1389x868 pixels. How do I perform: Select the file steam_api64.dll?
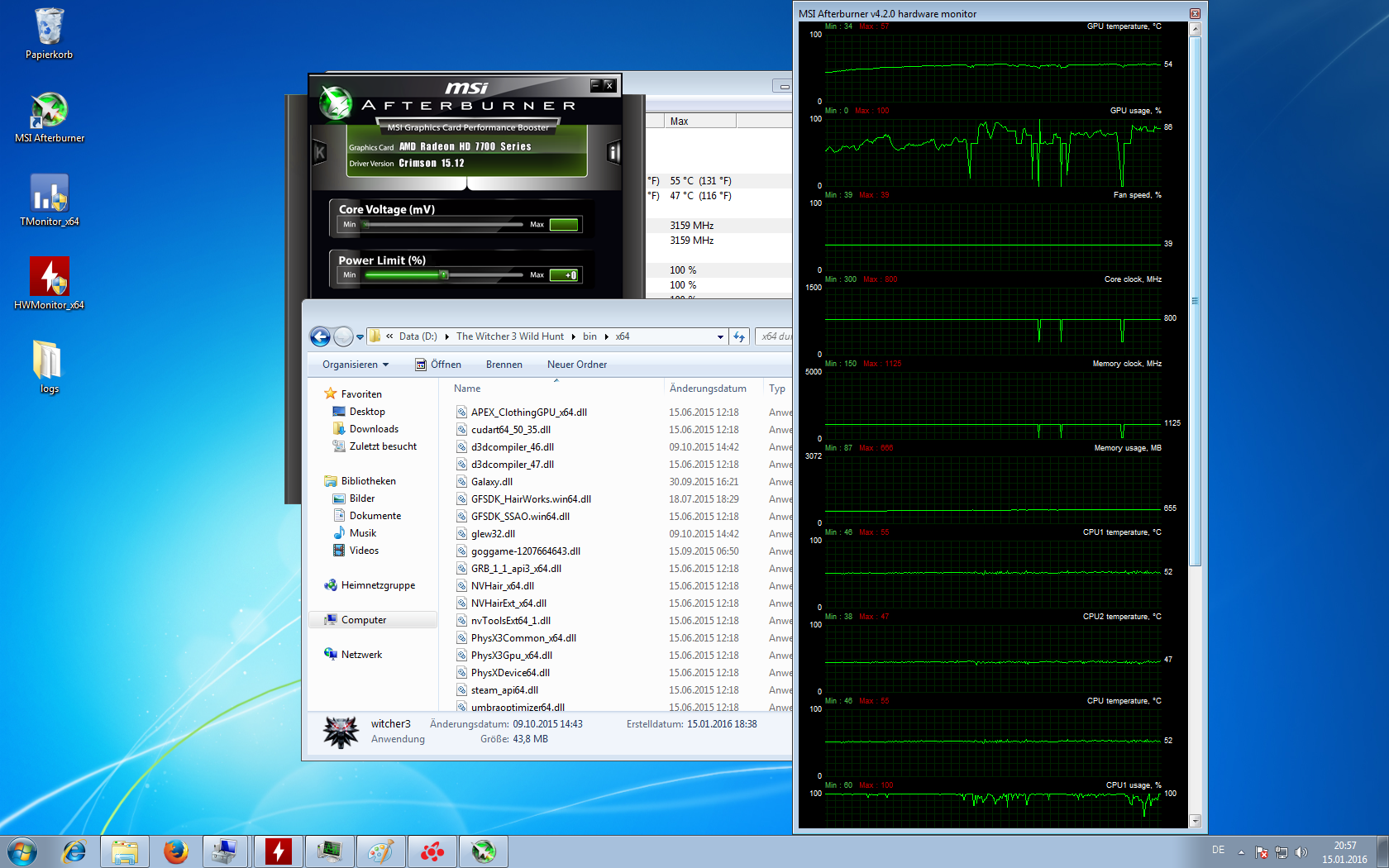click(x=497, y=690)
